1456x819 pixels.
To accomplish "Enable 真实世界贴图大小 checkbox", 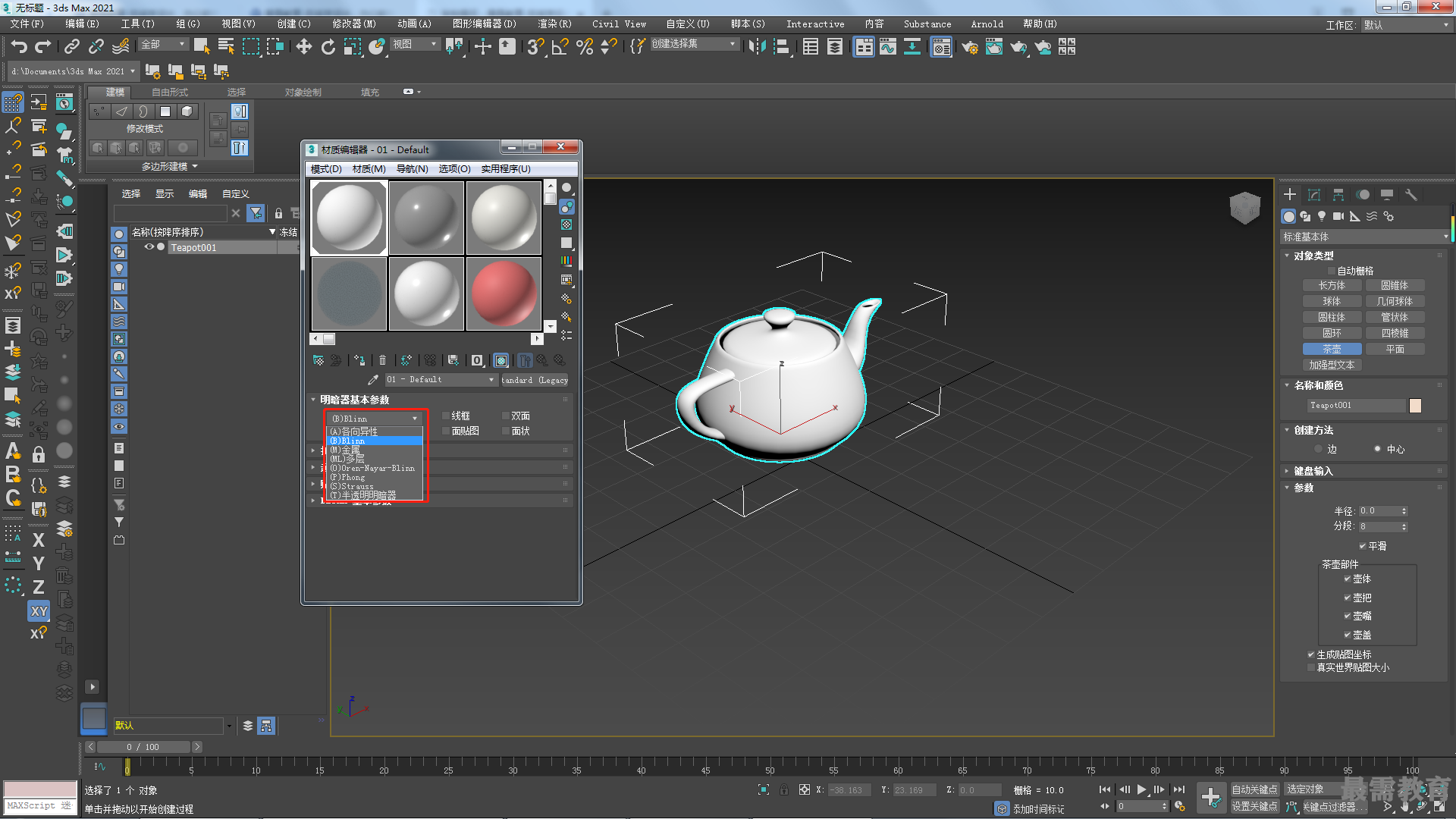I will (x=1311, y=667).
